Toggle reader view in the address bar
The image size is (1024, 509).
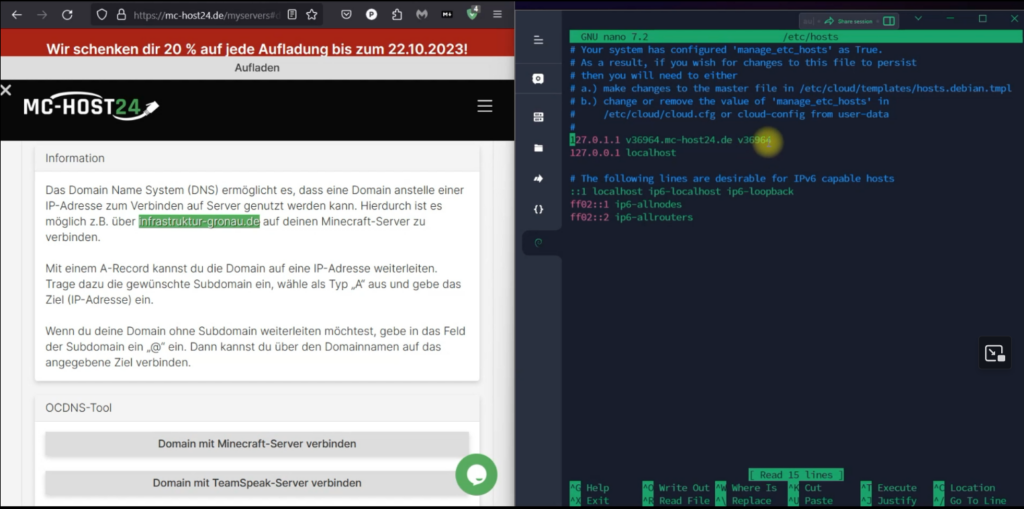pyautogui.click(x=291, y=15)
